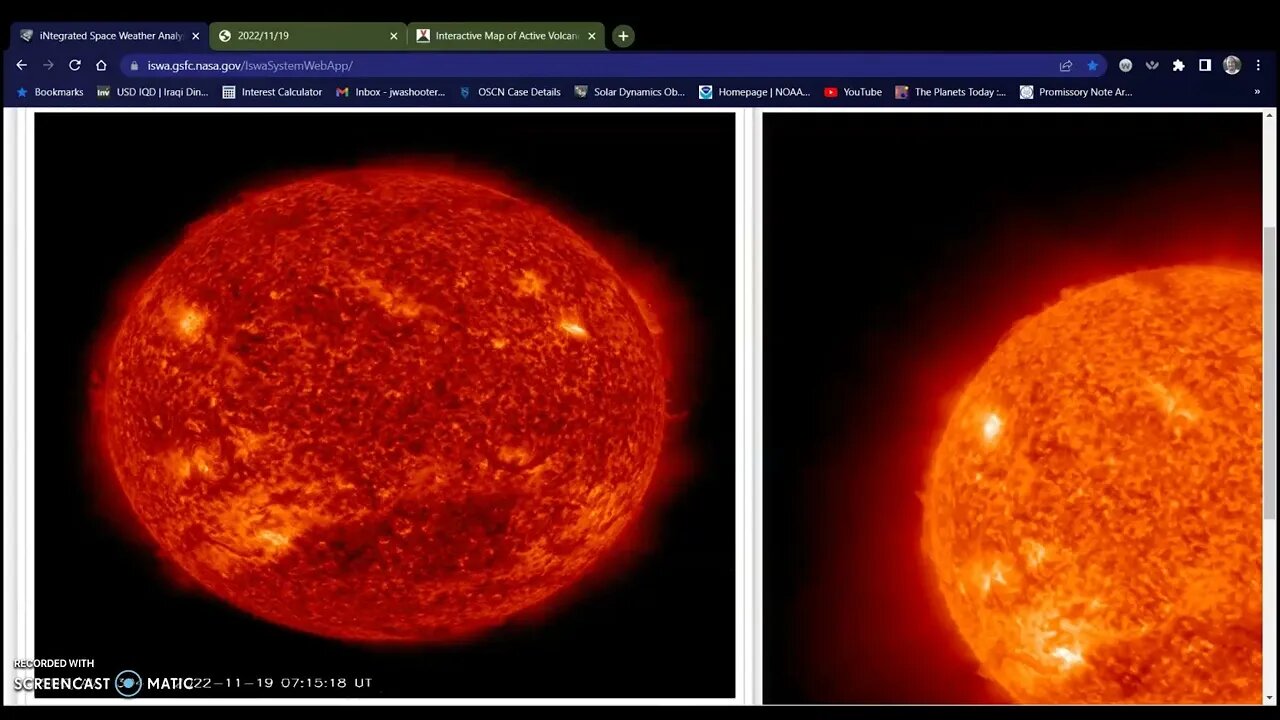View site security lock info
Image resolution: width=1280 pixels, height=720 pixels.
point(134,66)
